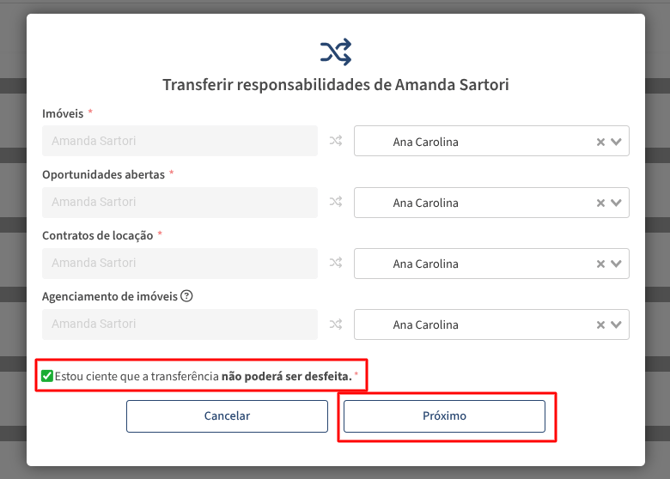Click the transfer arrows icon in Agenciamento de imóveis row
Screen dimensions: 670x479
336,324
